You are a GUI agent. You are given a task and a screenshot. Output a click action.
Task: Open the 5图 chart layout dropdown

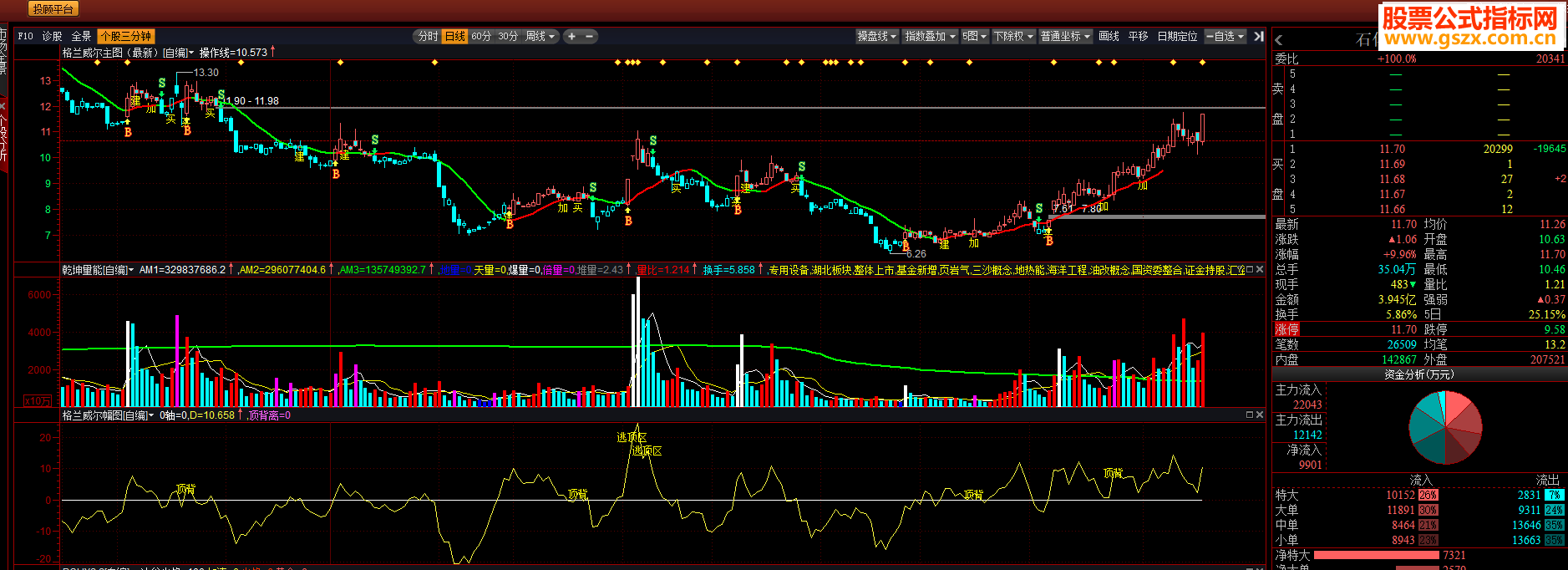point(975,36)
